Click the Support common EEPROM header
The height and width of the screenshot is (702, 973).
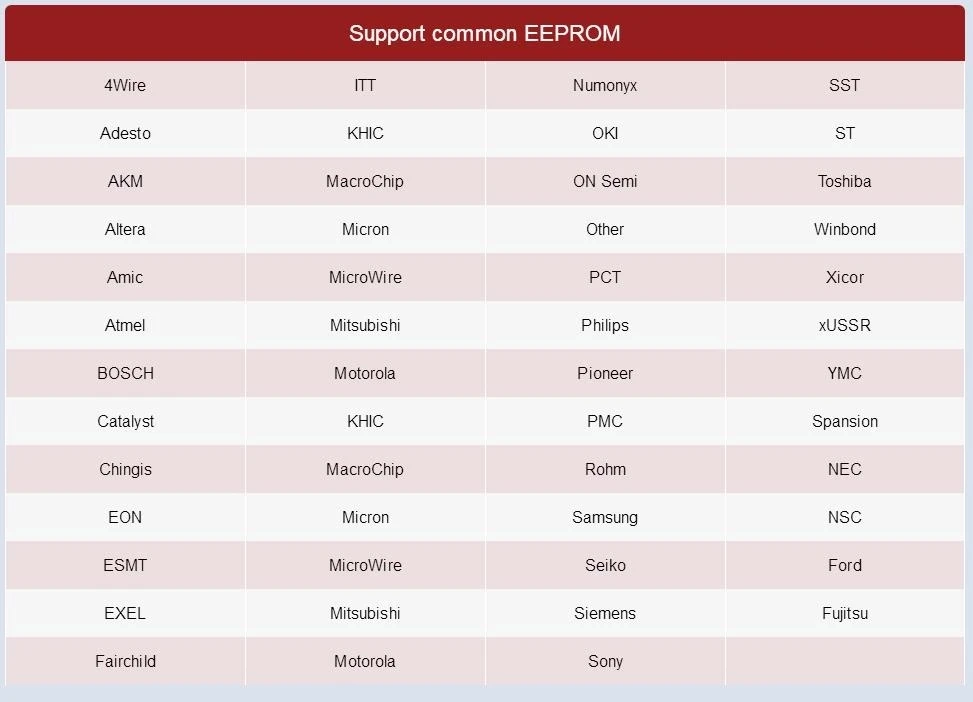point(485,33)
